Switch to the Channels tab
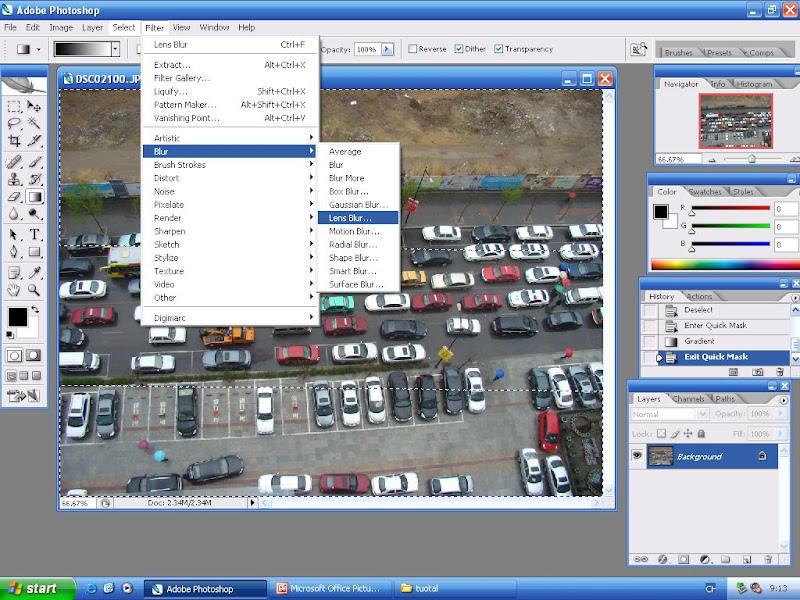 coord(687,399)
